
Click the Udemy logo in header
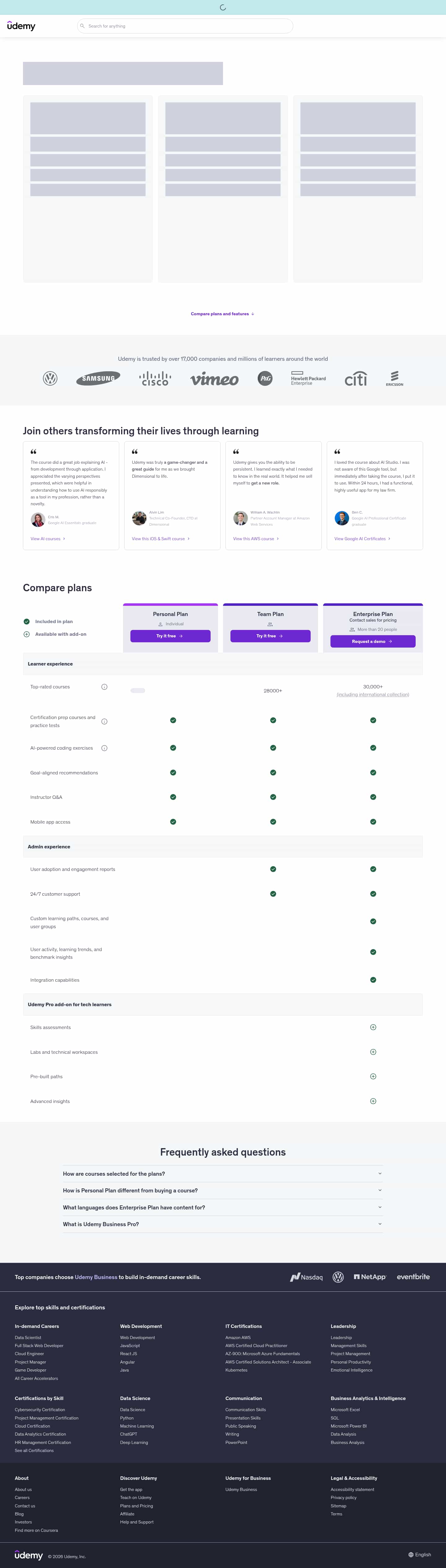pyautogui.click(x=21, y=26)
